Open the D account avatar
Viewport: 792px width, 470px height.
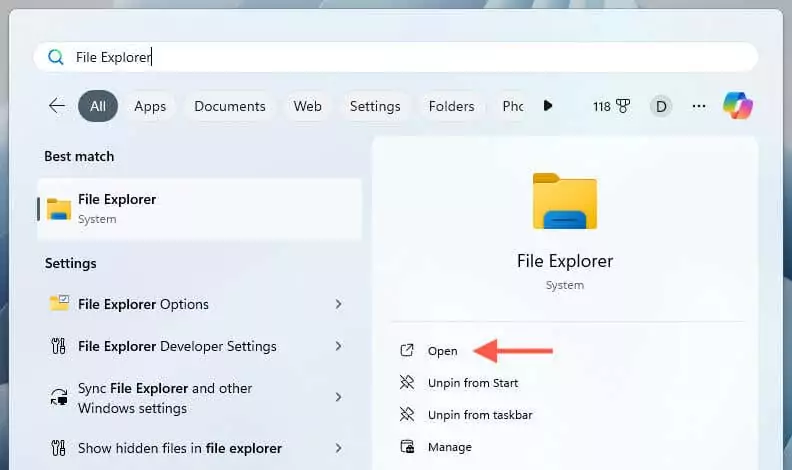pos(661,107)
